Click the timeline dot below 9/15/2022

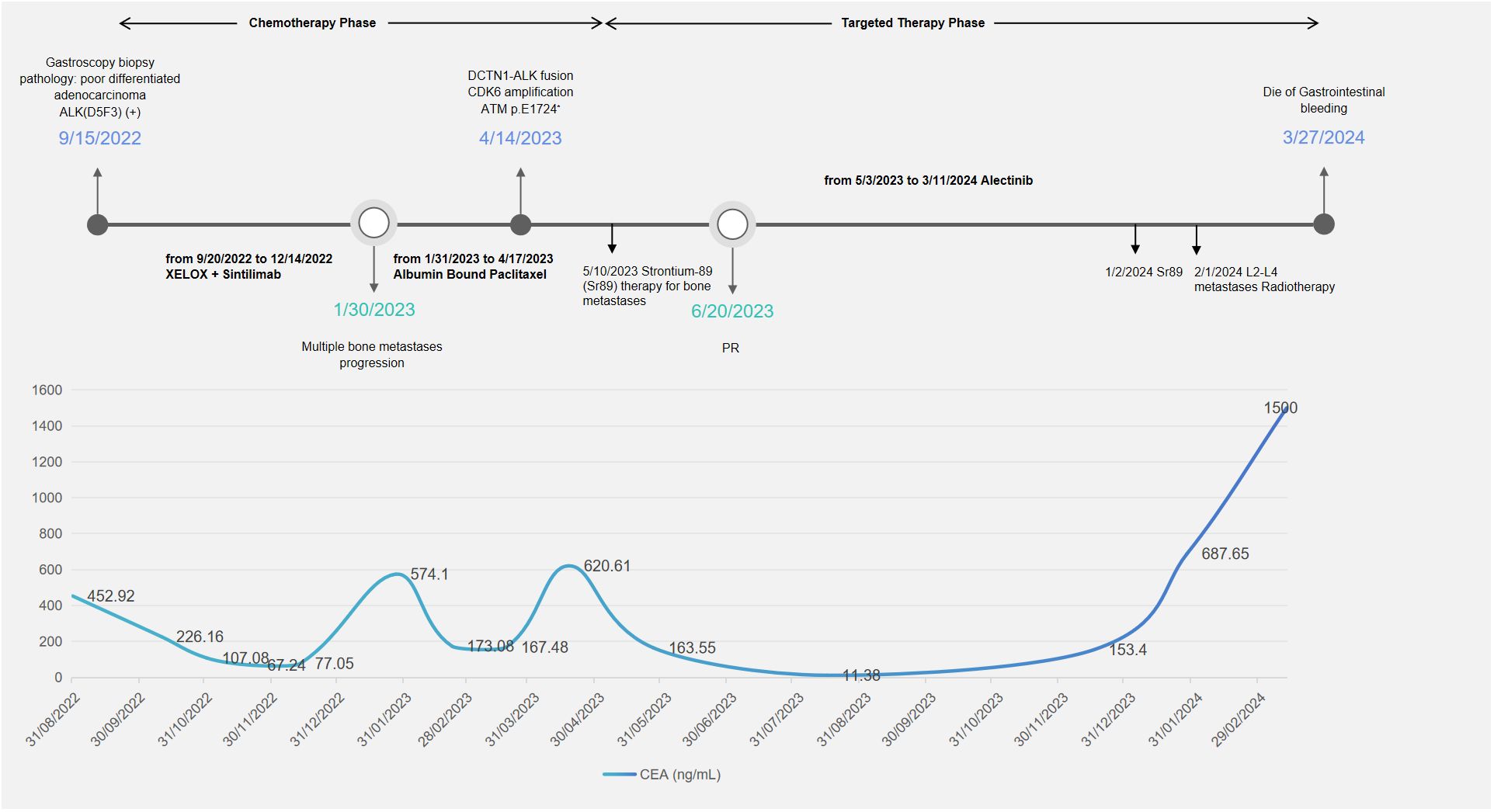[97, 225]
